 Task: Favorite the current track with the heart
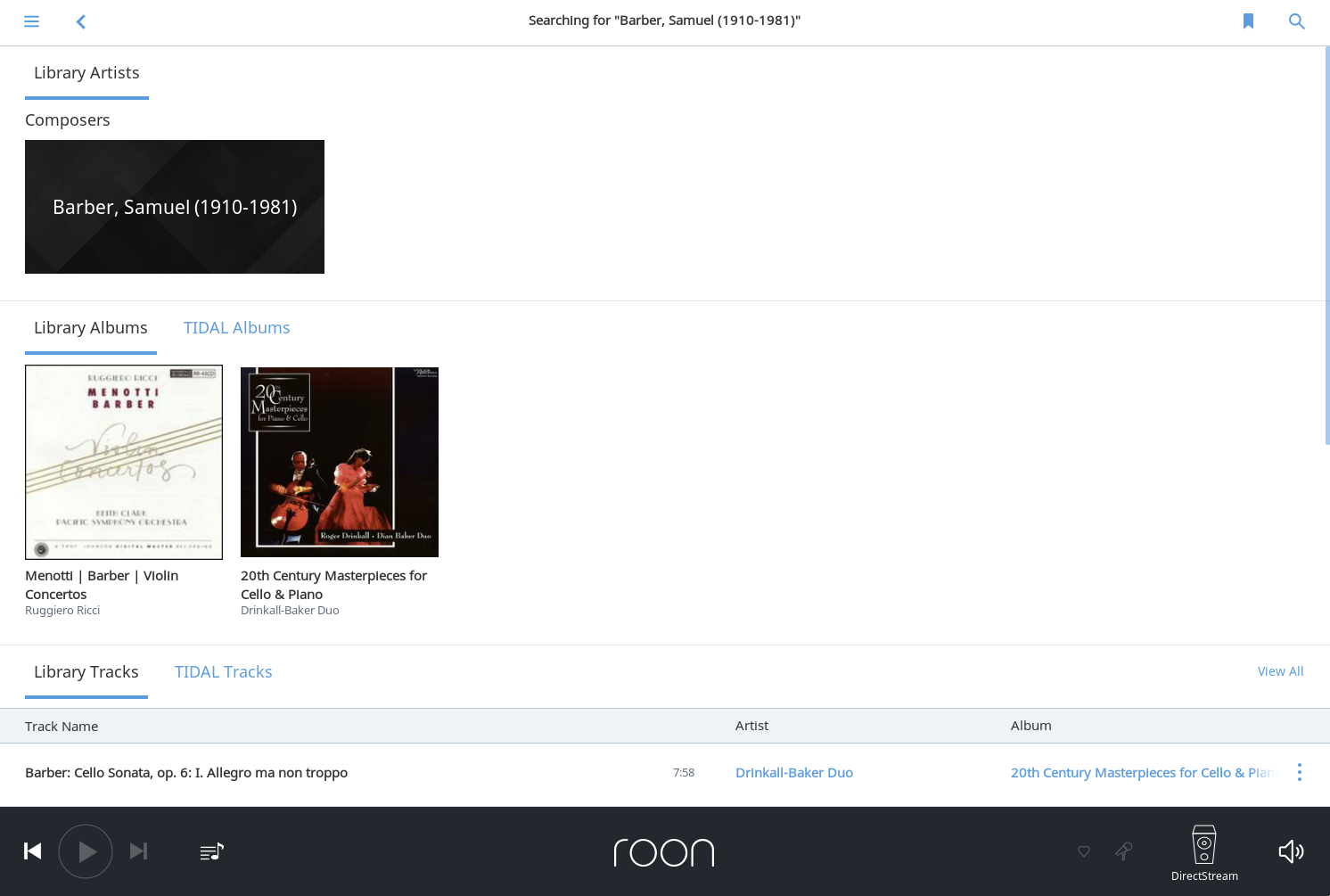click(x=1083, y=851)
